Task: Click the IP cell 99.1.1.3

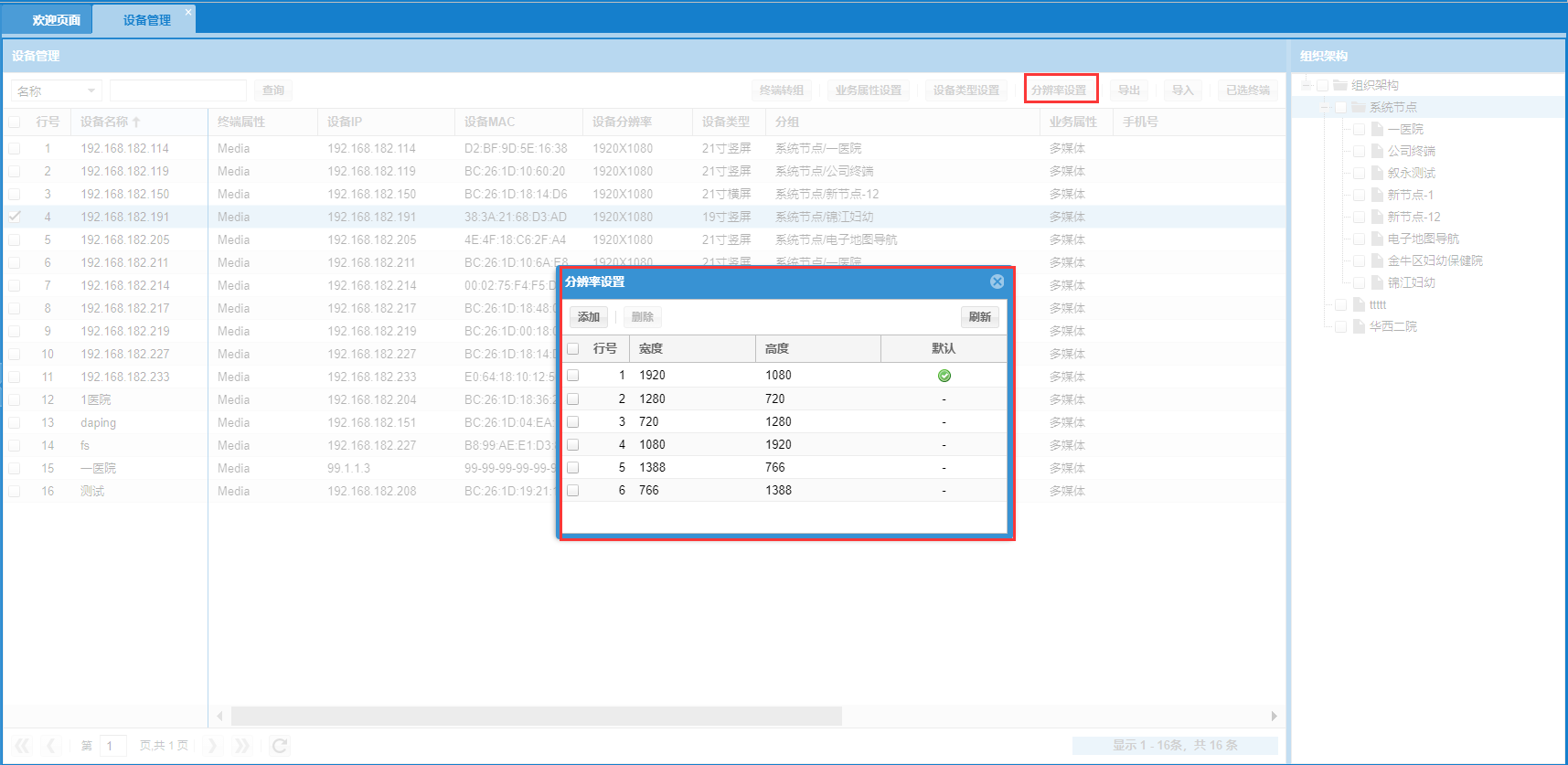Action: pyautogui.click(x=348, y=468)
